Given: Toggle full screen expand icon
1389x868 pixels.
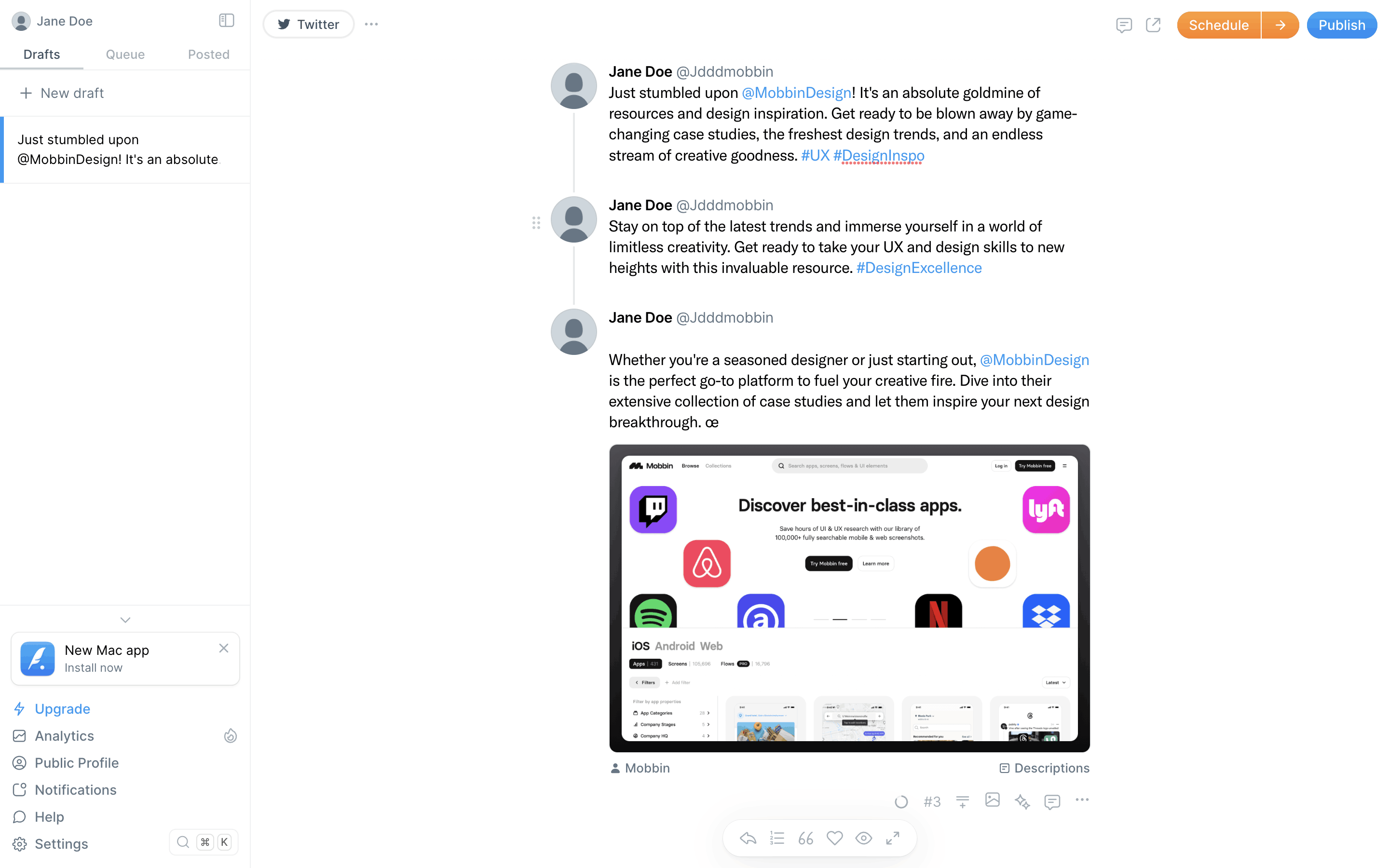Looking at the screenshot, I should 893,838.
